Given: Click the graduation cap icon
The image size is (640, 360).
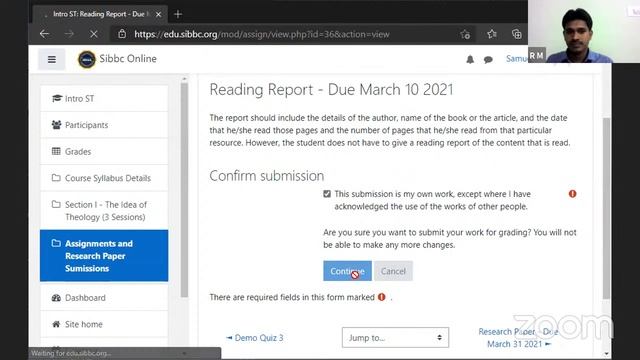Looking at the screenshot, I should pyautogui.click(x=57, y=98).
